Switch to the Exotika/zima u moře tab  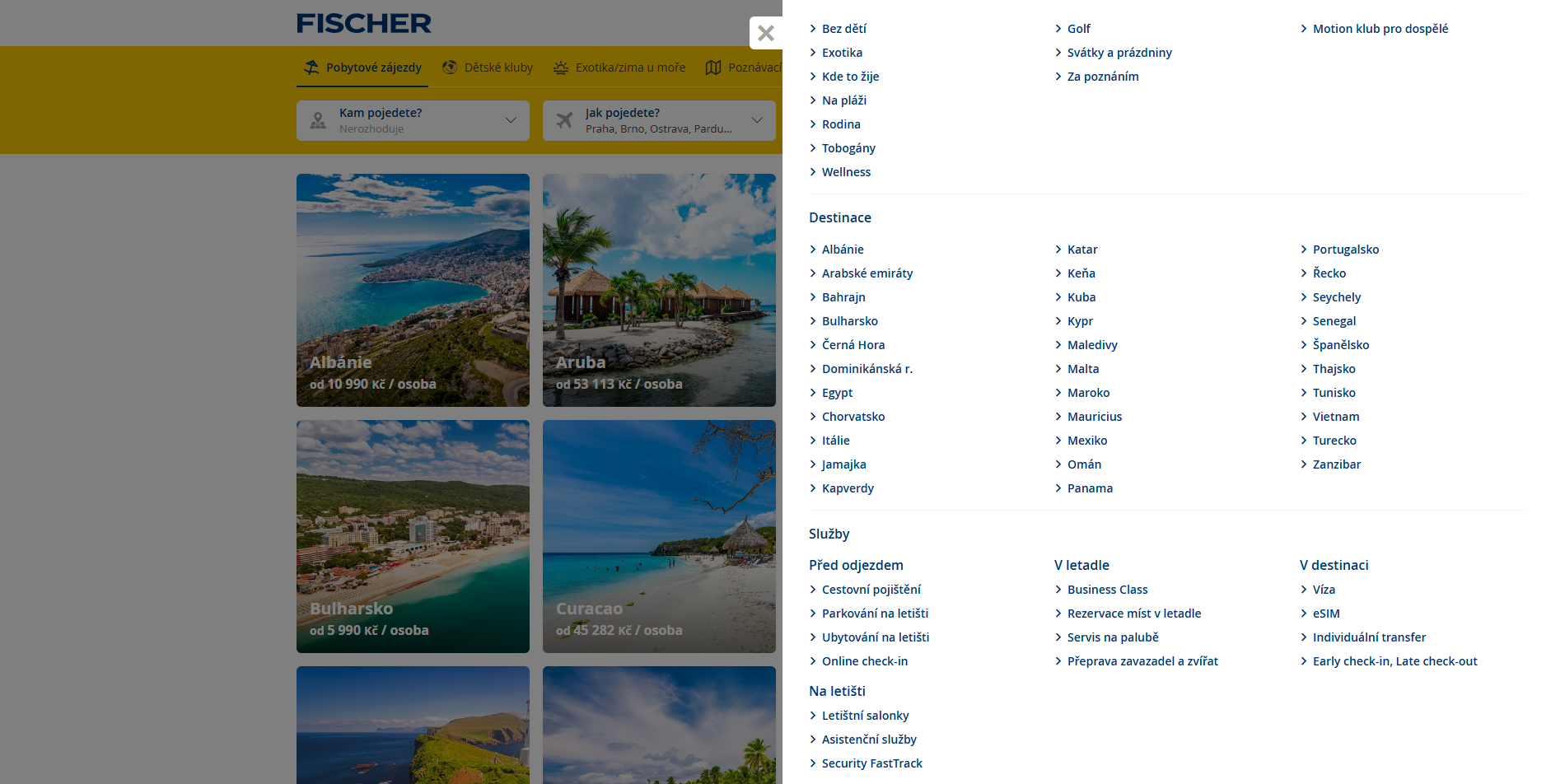pos(620,68)
